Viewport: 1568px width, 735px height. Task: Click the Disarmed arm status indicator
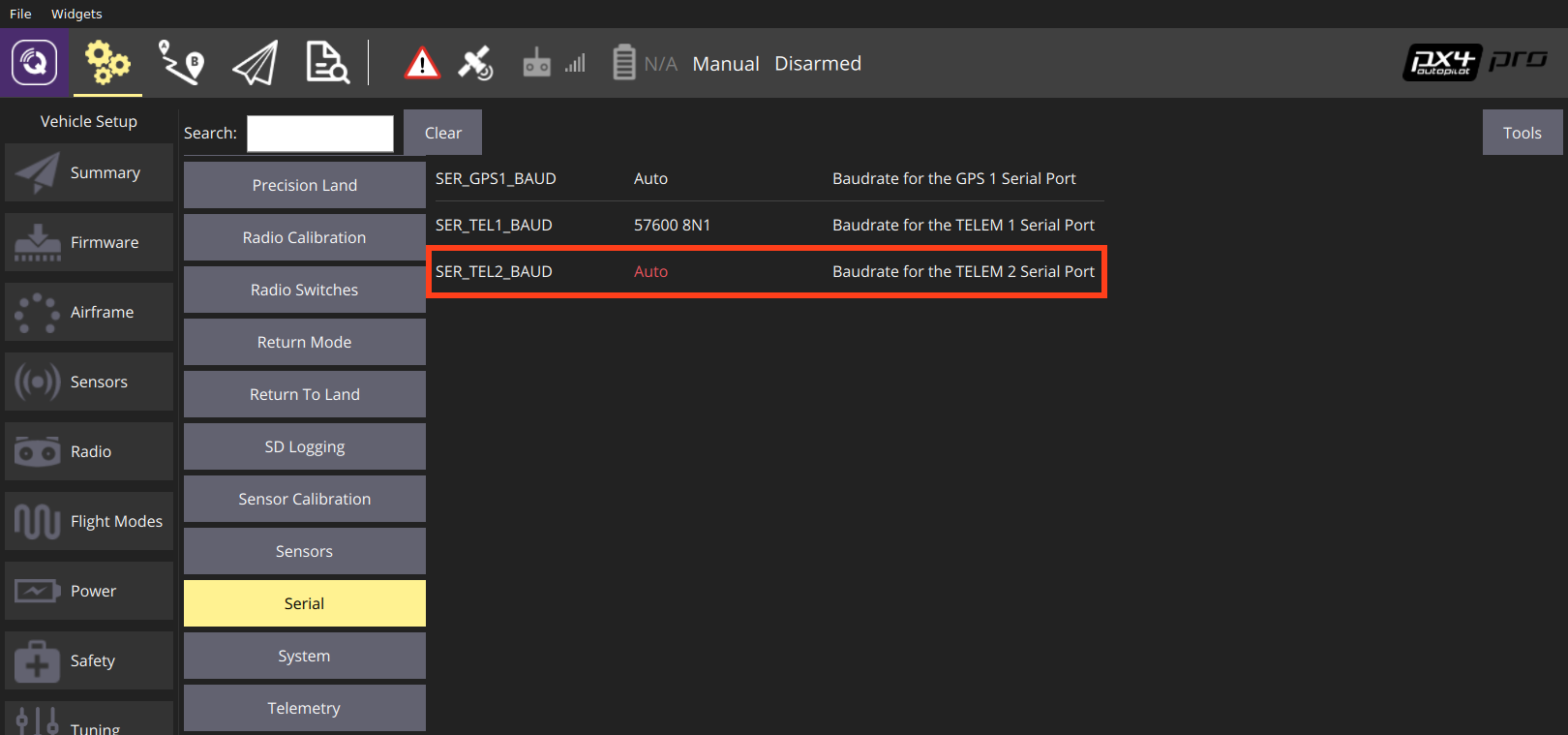point(818,64)
